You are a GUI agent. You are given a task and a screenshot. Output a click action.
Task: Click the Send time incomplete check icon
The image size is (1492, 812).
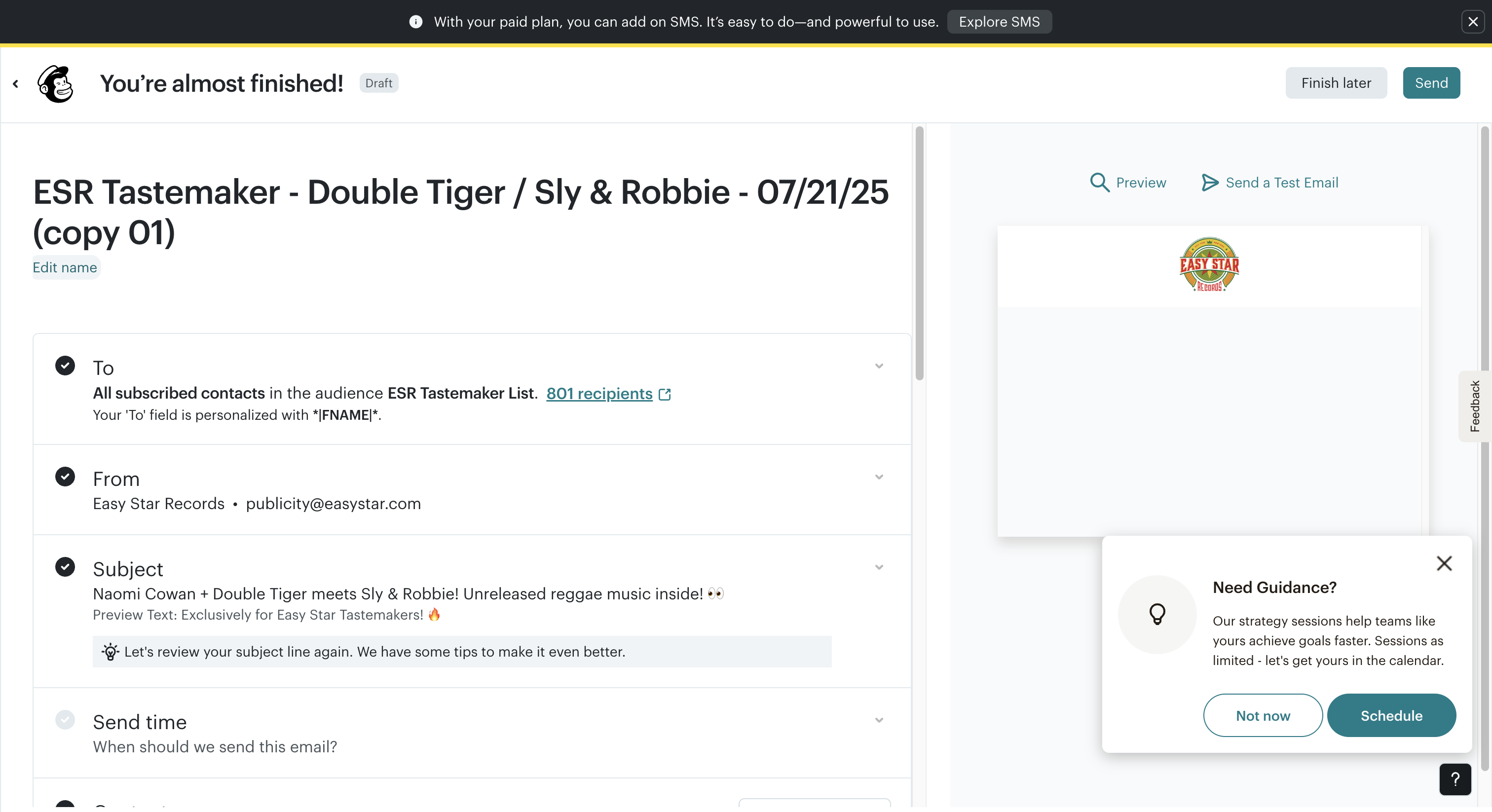65,720
